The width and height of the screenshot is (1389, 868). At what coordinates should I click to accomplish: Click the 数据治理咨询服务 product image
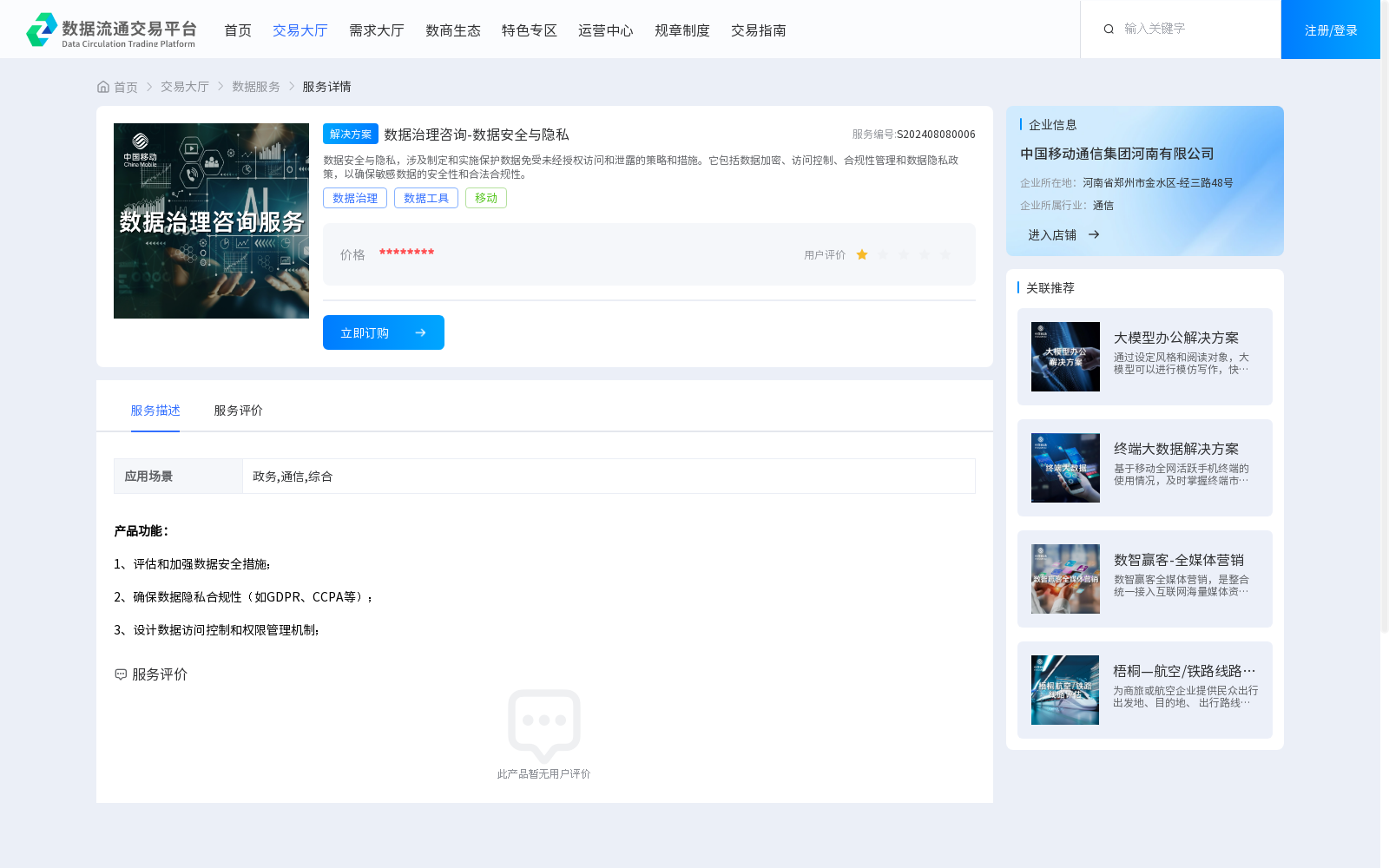pos(211,220)
